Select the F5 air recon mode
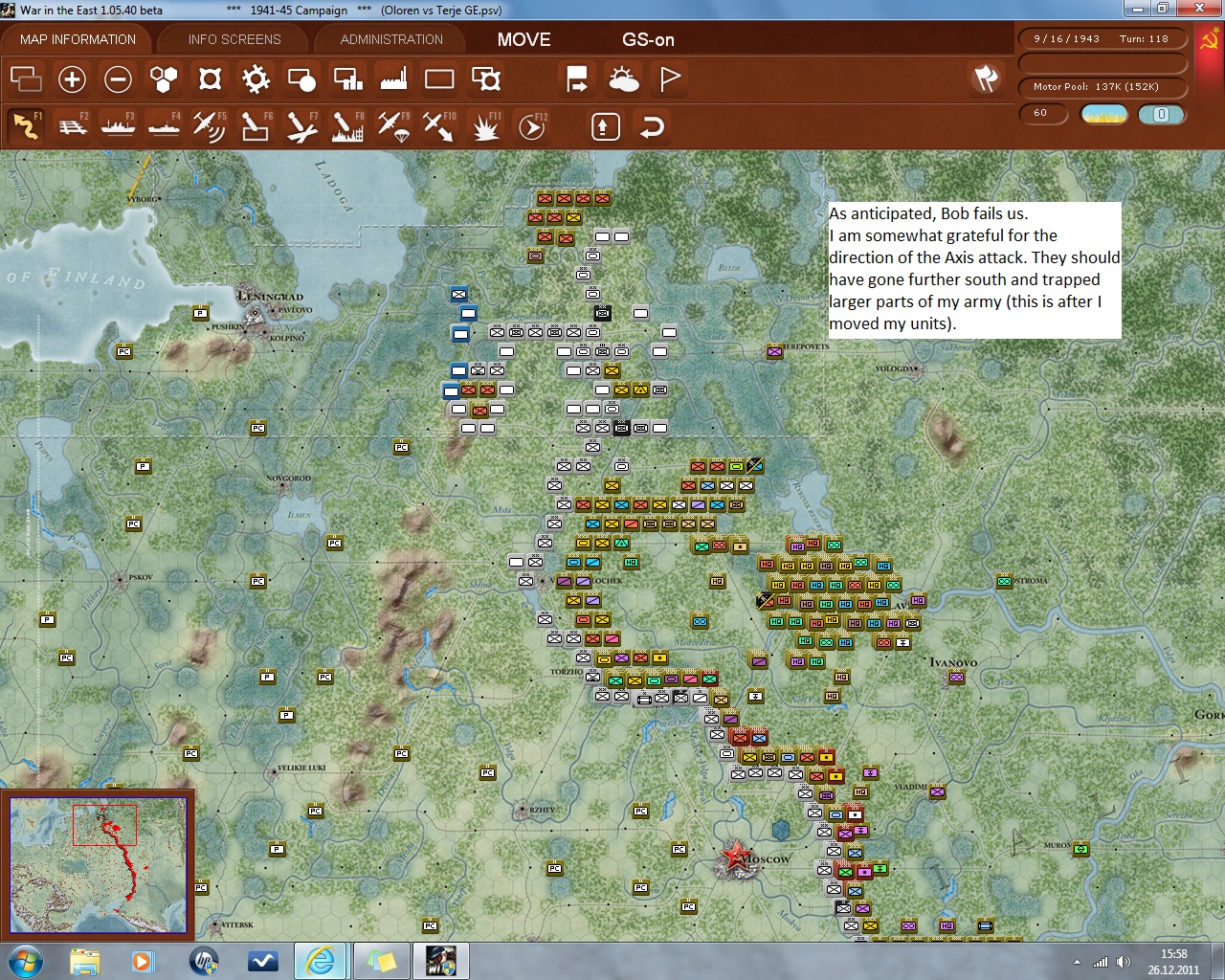 [210, 125]
